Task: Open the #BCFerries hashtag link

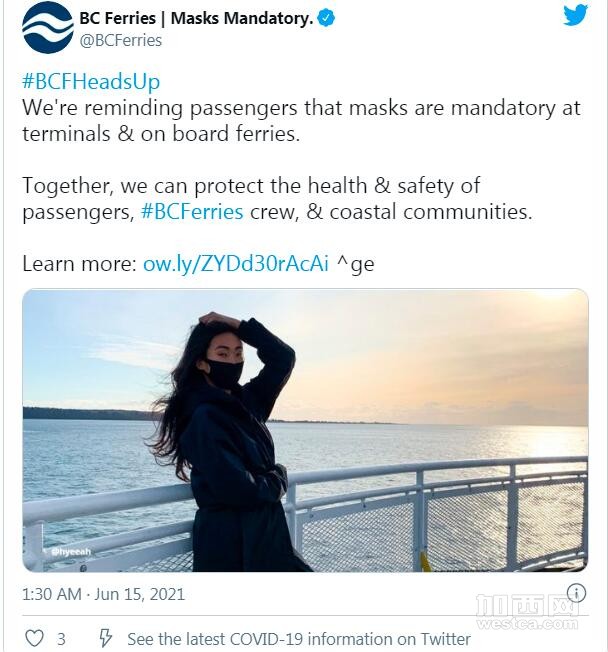Action: (192, 211)
